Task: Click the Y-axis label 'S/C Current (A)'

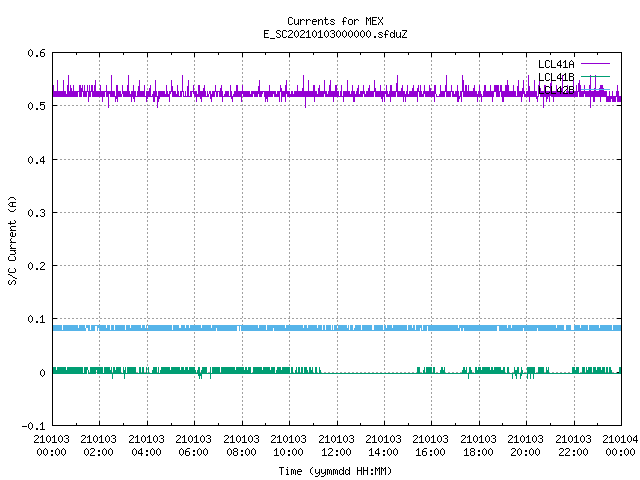Action: point(12,240)
